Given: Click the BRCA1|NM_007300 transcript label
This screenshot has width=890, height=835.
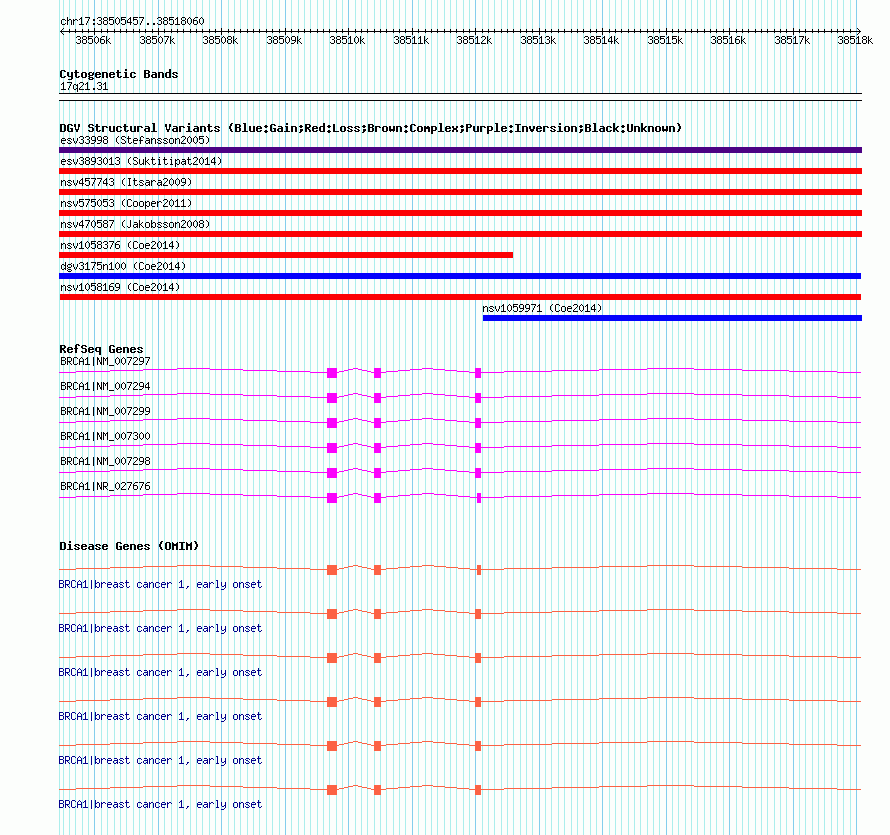Looking at the screenshot, I should click(106, 436).
